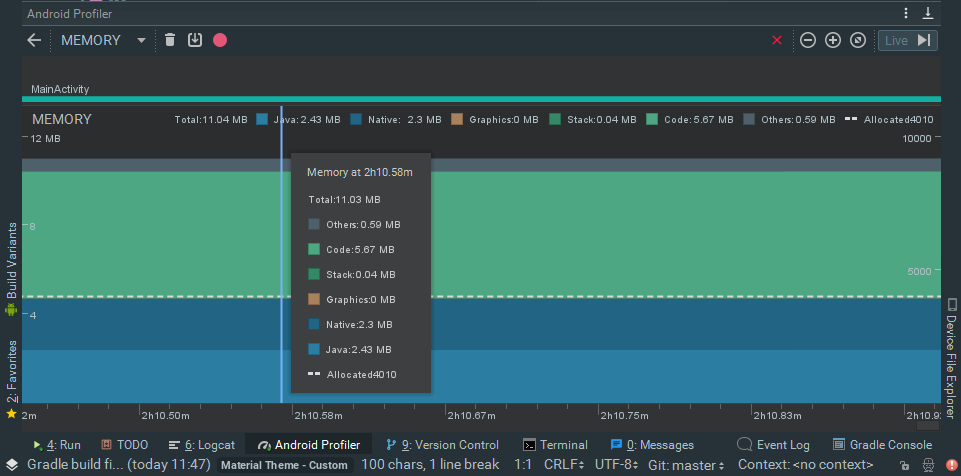End the profiling session with red X
The width and height of the screenshot is (961, 476).
pos(777,40)
